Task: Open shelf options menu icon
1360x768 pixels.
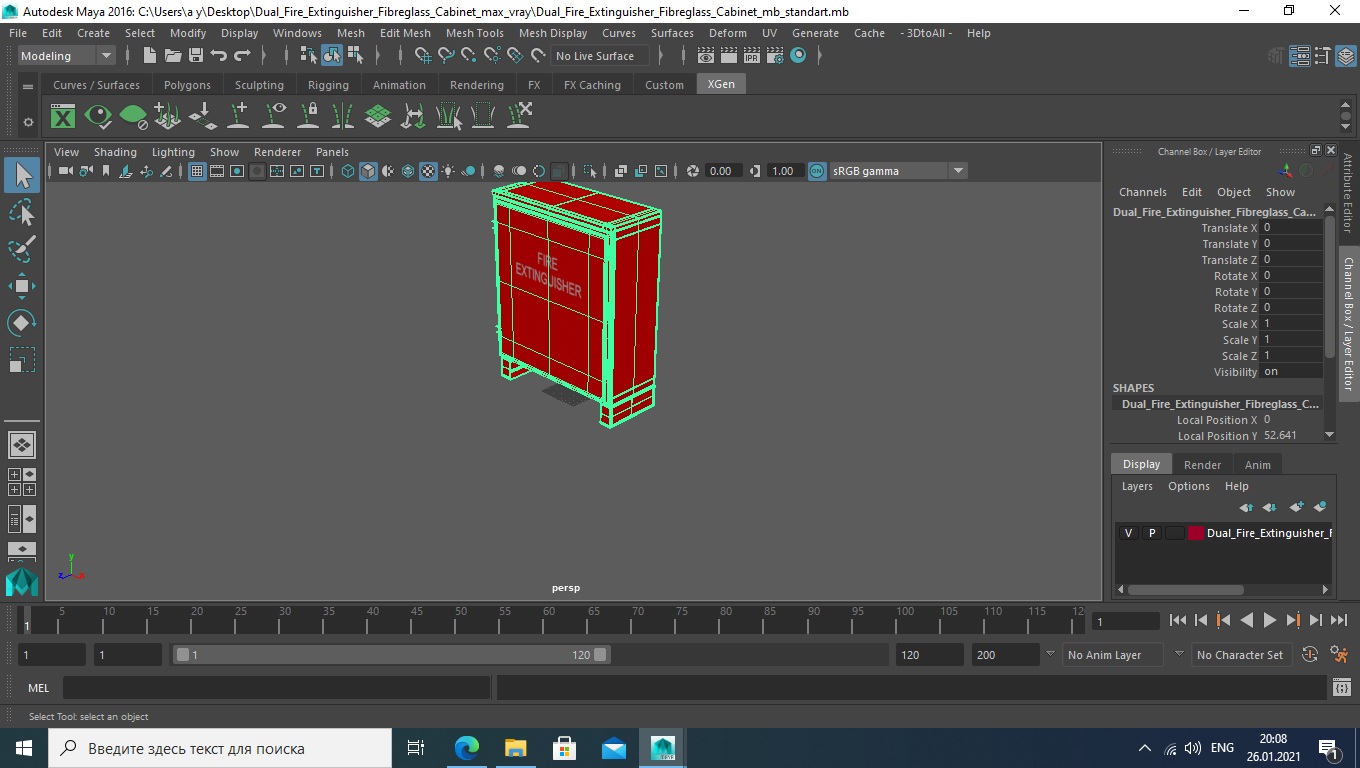Action: pyautogui.click(x=28, y=122)
